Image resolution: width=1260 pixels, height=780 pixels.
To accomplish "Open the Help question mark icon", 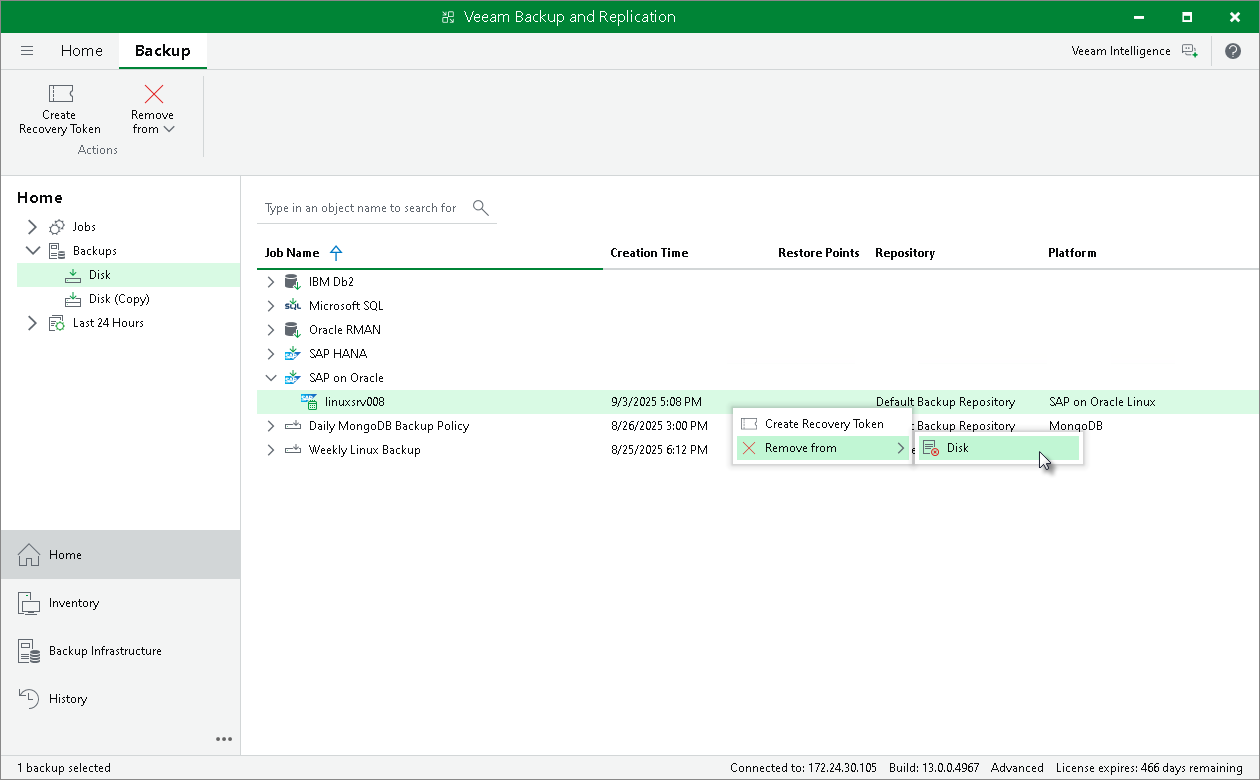I will point(1233,51).
